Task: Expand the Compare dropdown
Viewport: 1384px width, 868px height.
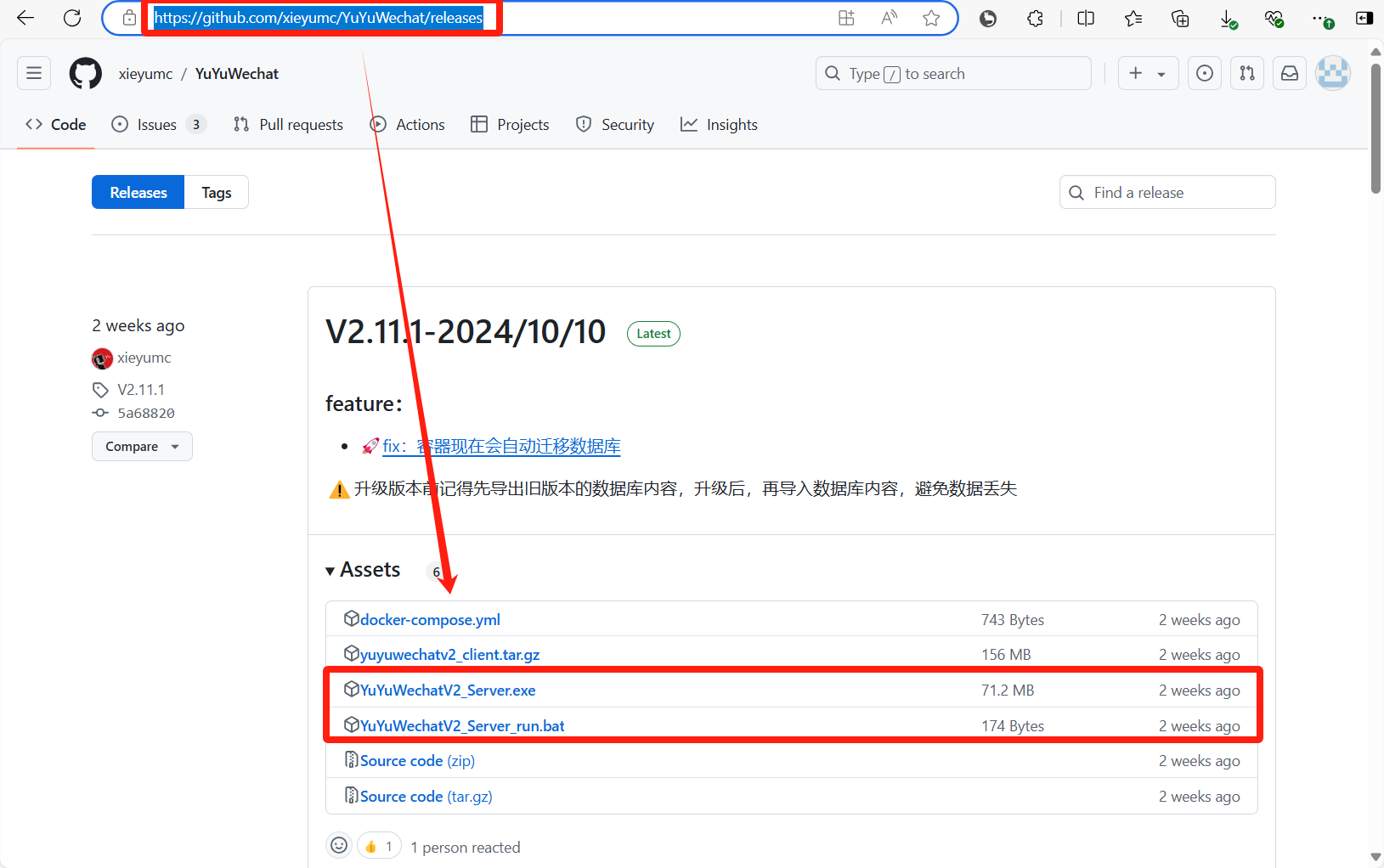Action: 142,447
